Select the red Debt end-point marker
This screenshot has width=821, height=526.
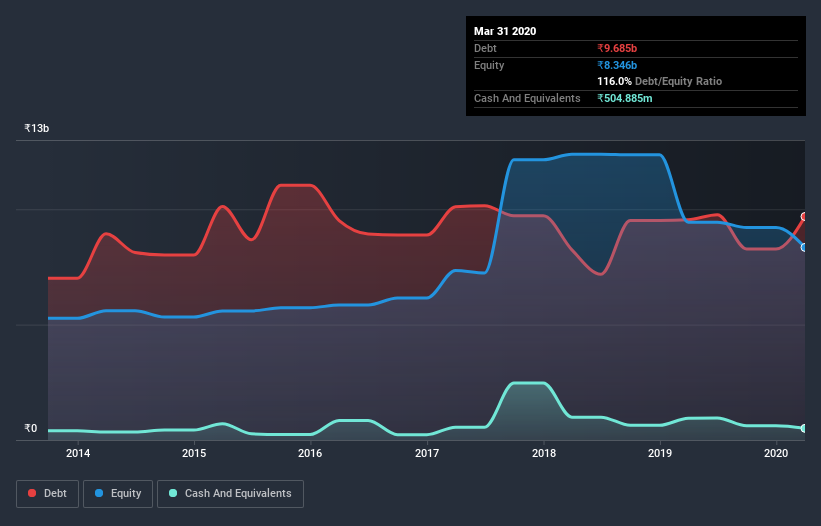point(804,217)
